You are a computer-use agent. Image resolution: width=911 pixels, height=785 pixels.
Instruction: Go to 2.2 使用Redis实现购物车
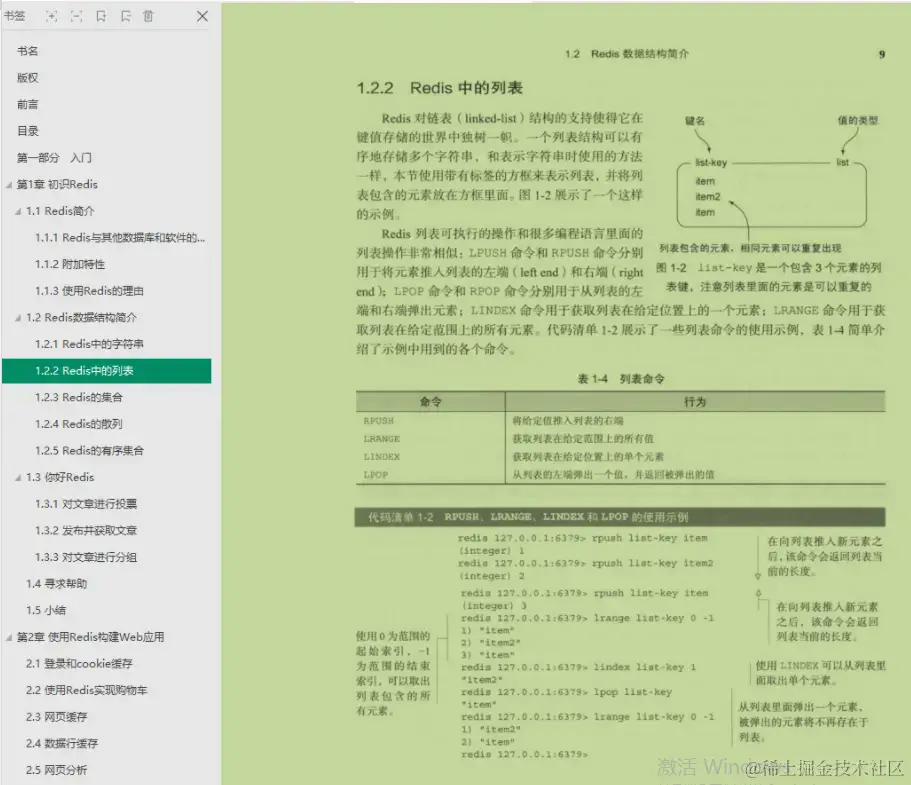86,691
